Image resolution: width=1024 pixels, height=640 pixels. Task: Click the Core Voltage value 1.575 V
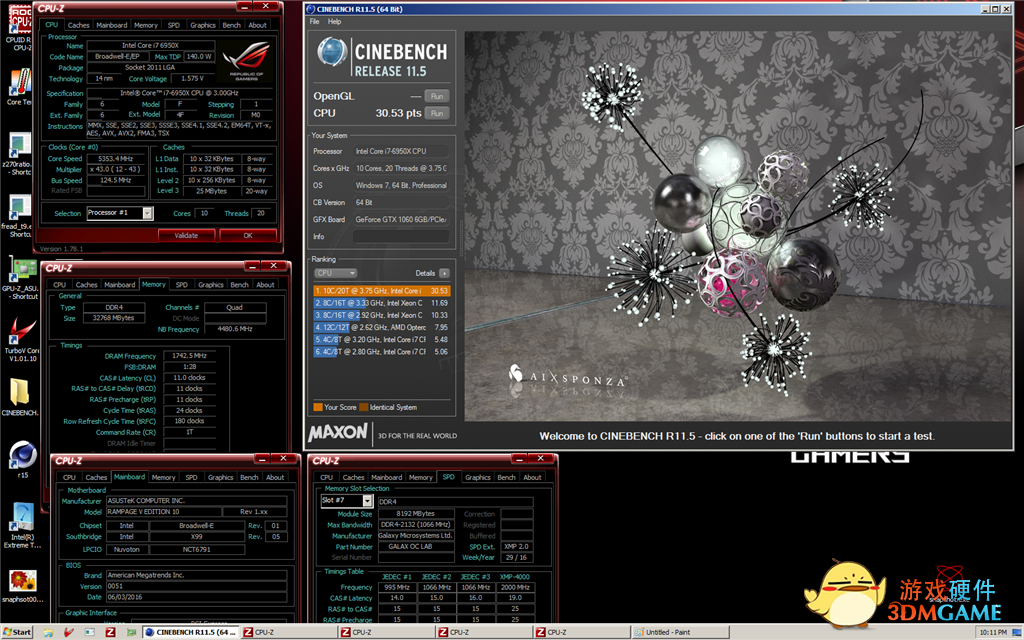193,78
